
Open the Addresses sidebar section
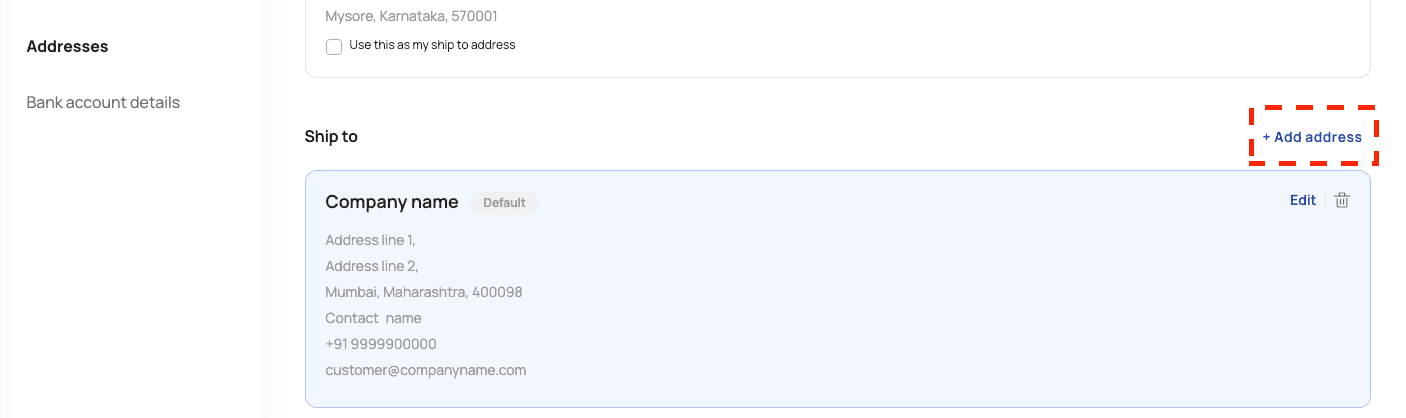[x=67, y=46]
